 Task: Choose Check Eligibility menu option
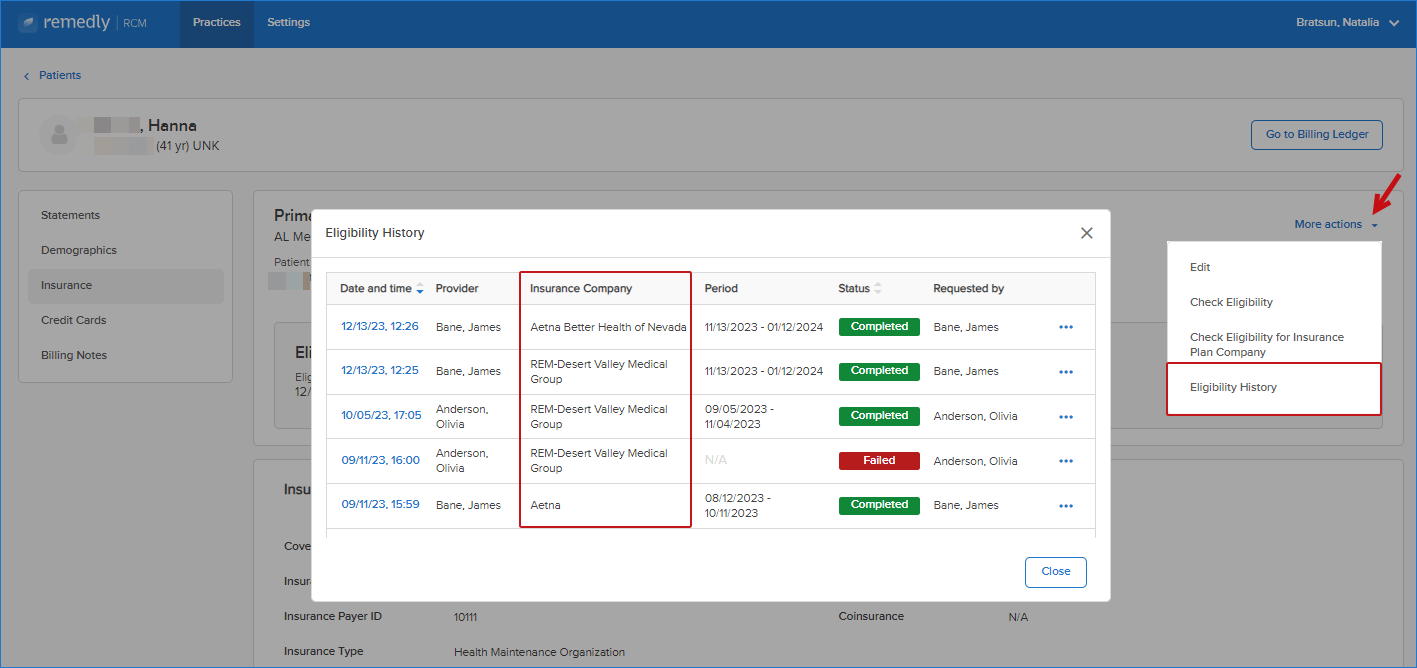[1231, 302]
